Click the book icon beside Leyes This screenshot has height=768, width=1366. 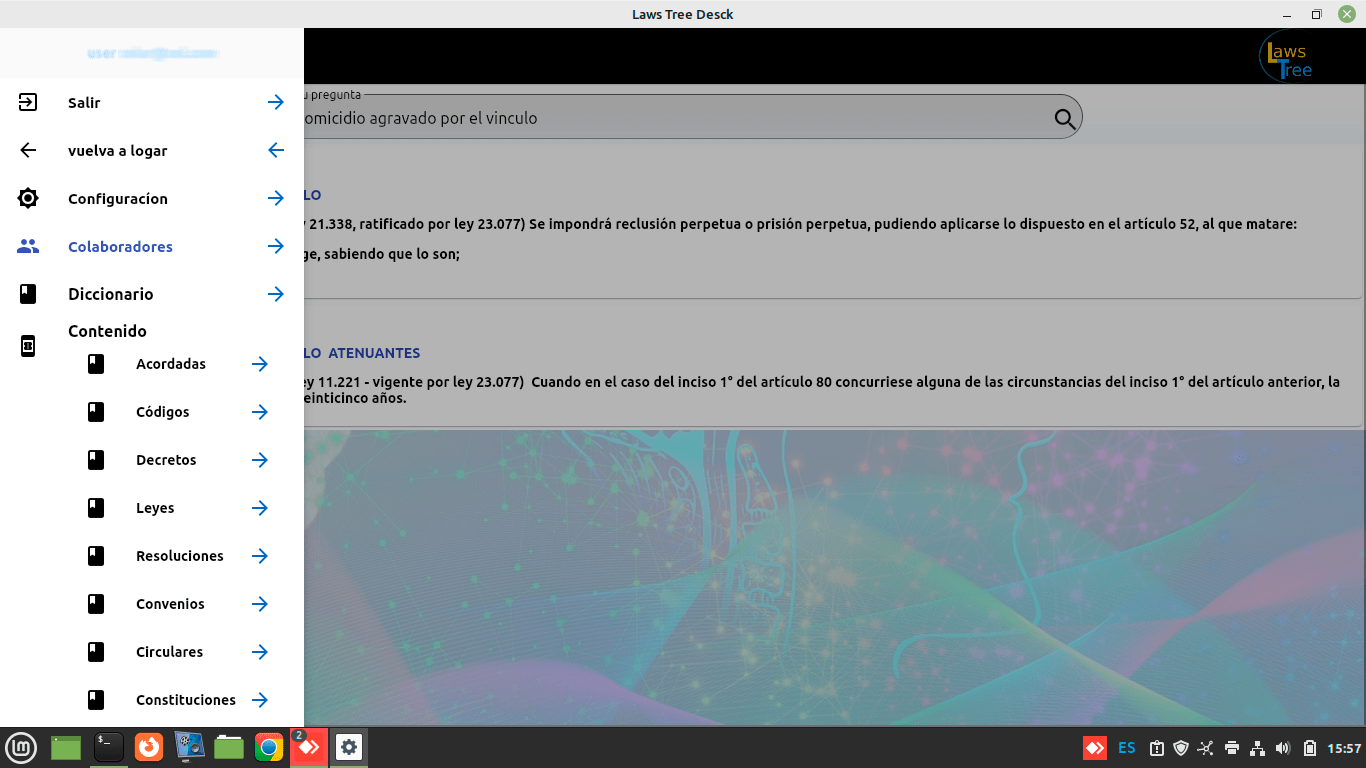[96, 508]
